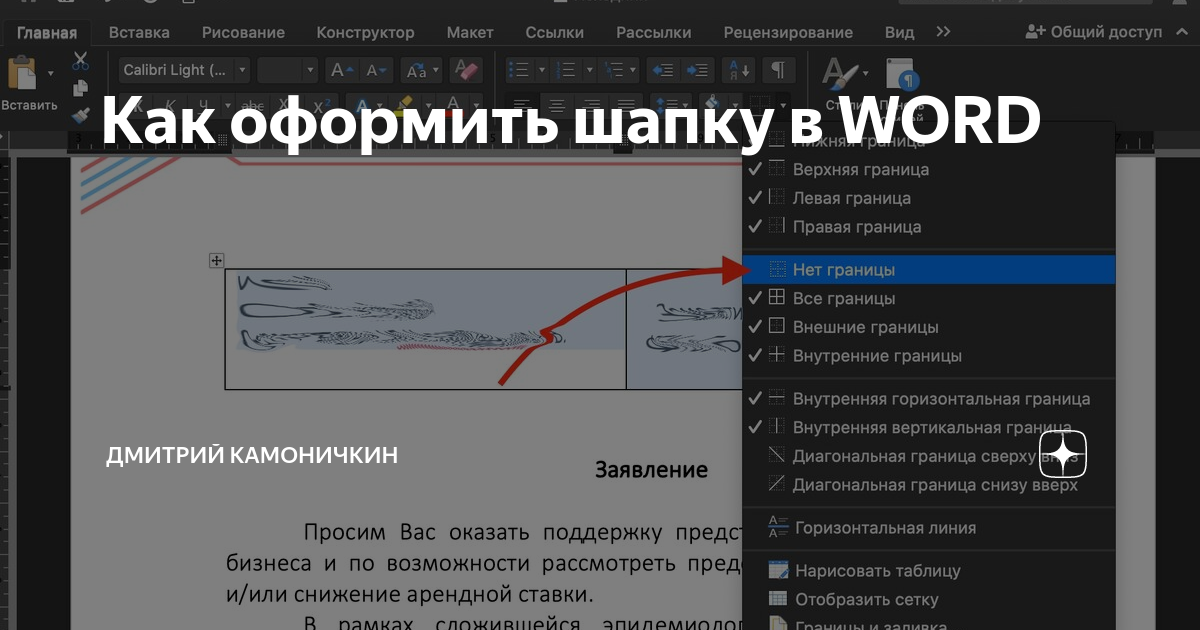Expand the multilevel list style arrow

tap(634, 70)
